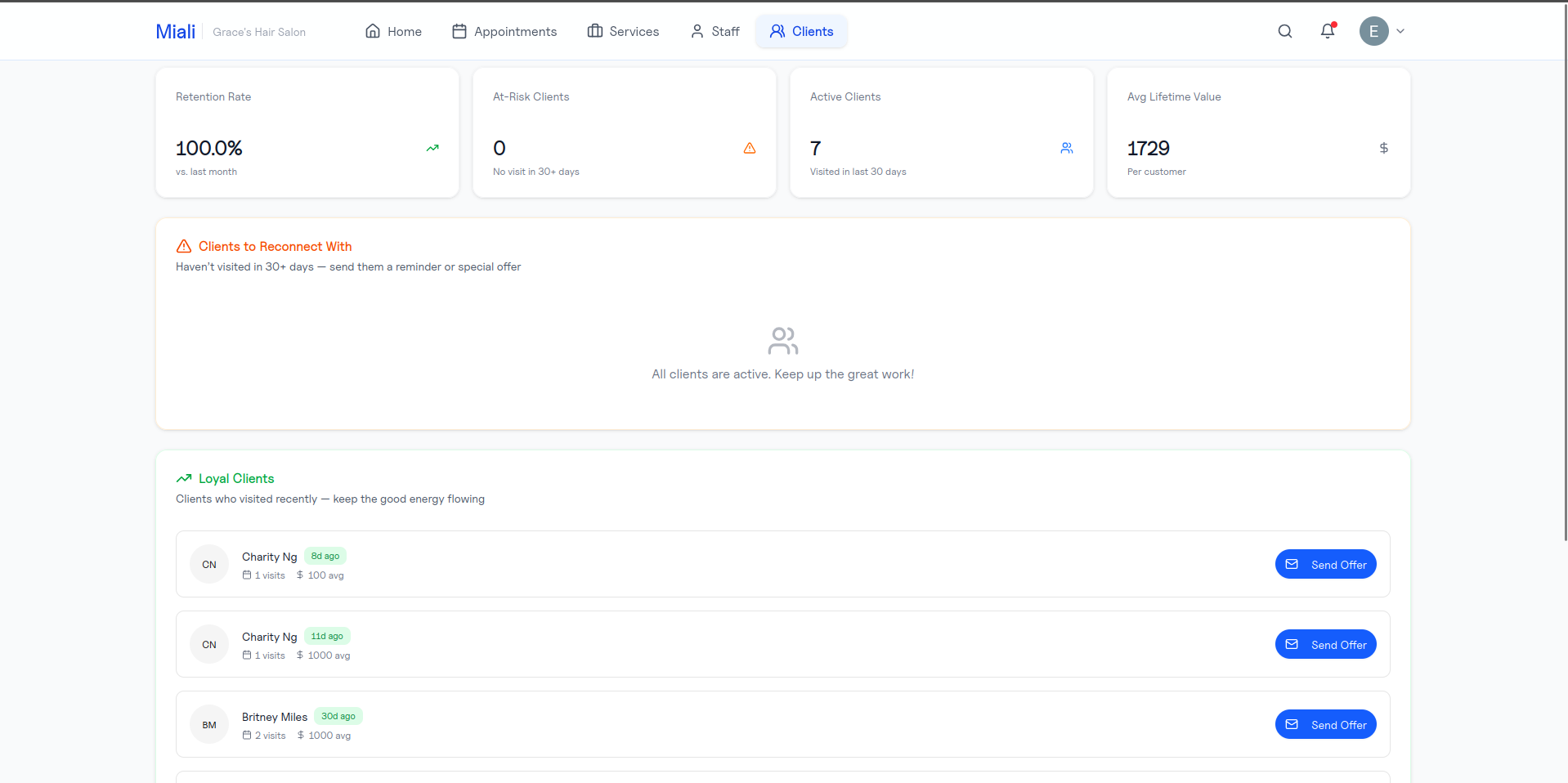This screenshot has height=783, width=1568.
Task: Select the Staff person icon
Action: pyautogui.click(x=696, y=30)
